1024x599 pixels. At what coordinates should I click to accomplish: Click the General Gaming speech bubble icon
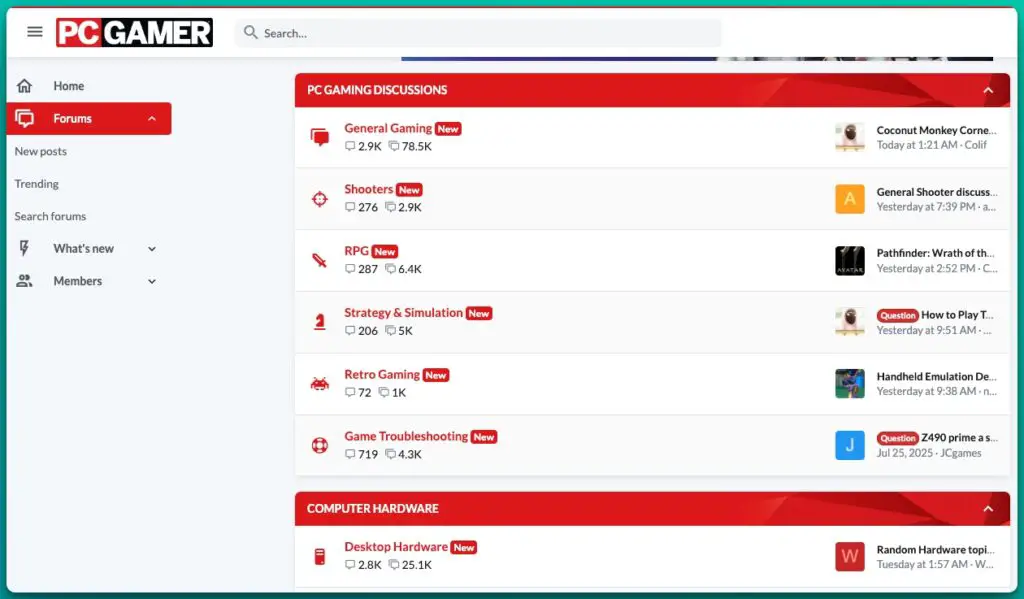coord(320,138)
